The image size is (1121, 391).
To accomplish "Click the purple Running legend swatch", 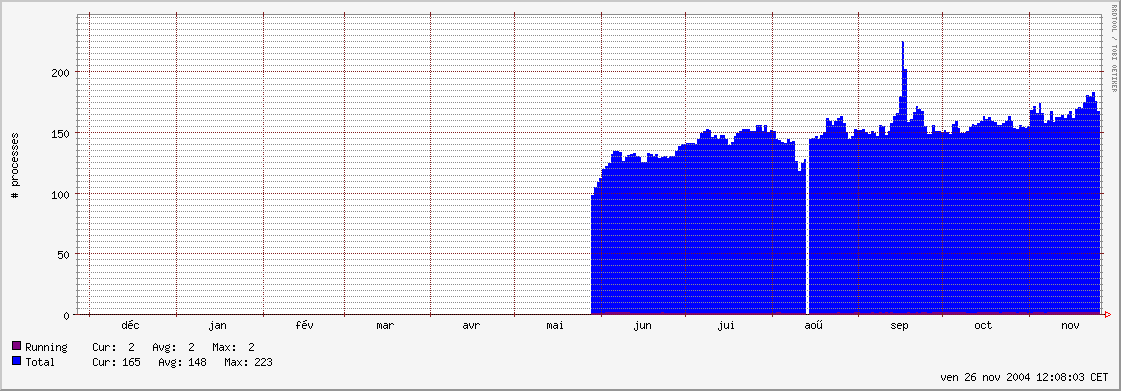I will pyautogui.click(x=16, y=347).
